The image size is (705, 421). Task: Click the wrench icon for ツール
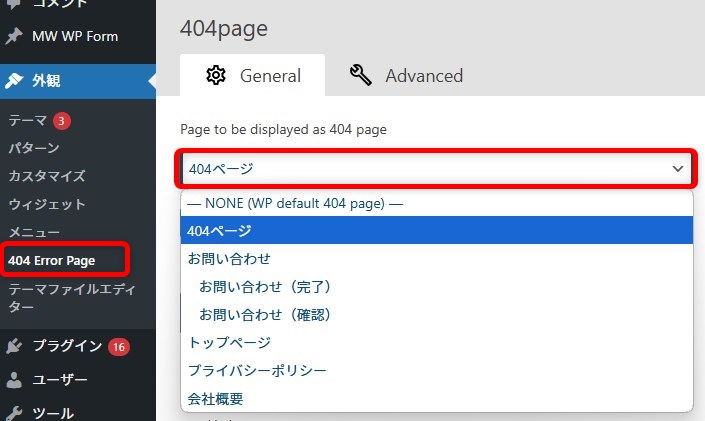[14, 413]
